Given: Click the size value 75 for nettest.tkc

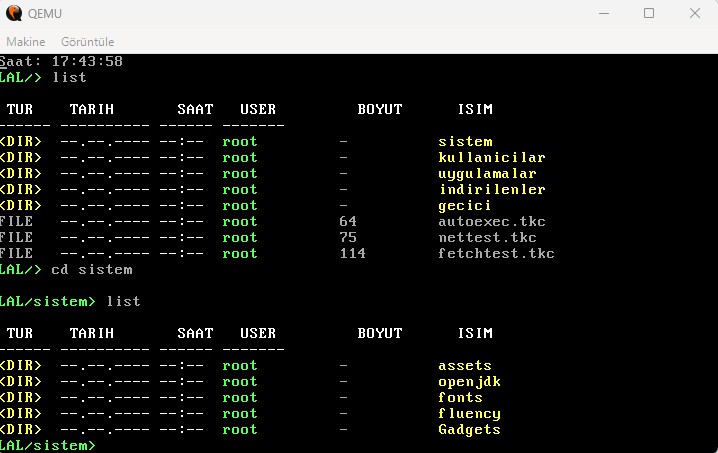Looking at the screenshot, I should click(x=348, y=238).
